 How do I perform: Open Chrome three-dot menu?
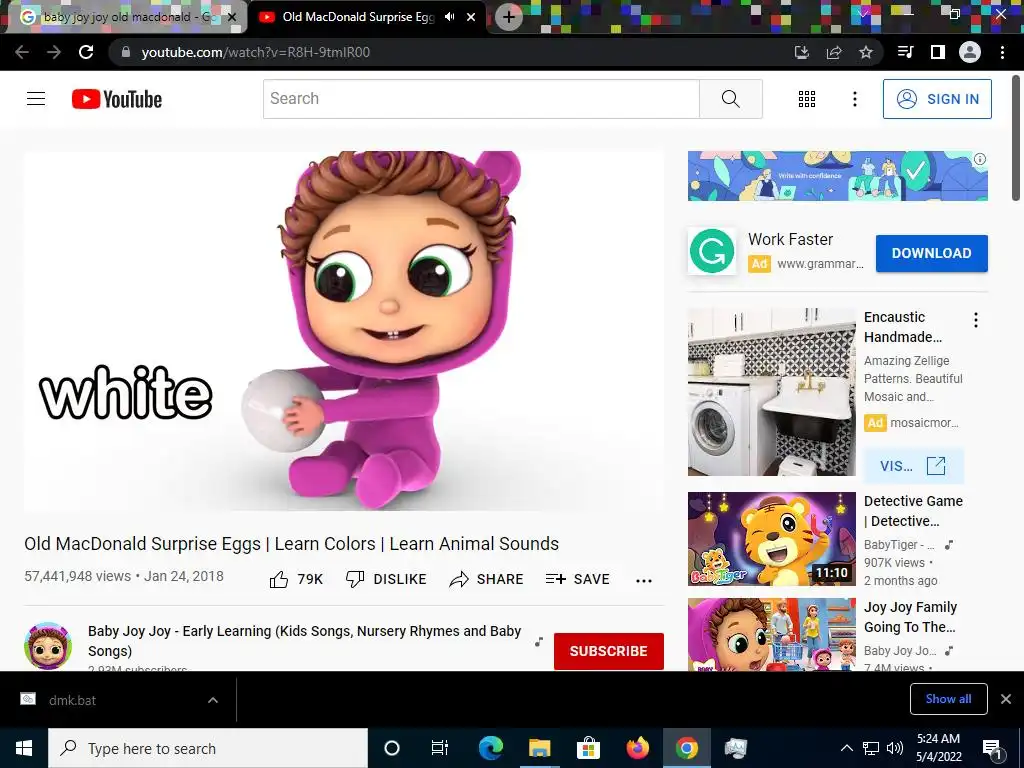(x=1002, y=52)
